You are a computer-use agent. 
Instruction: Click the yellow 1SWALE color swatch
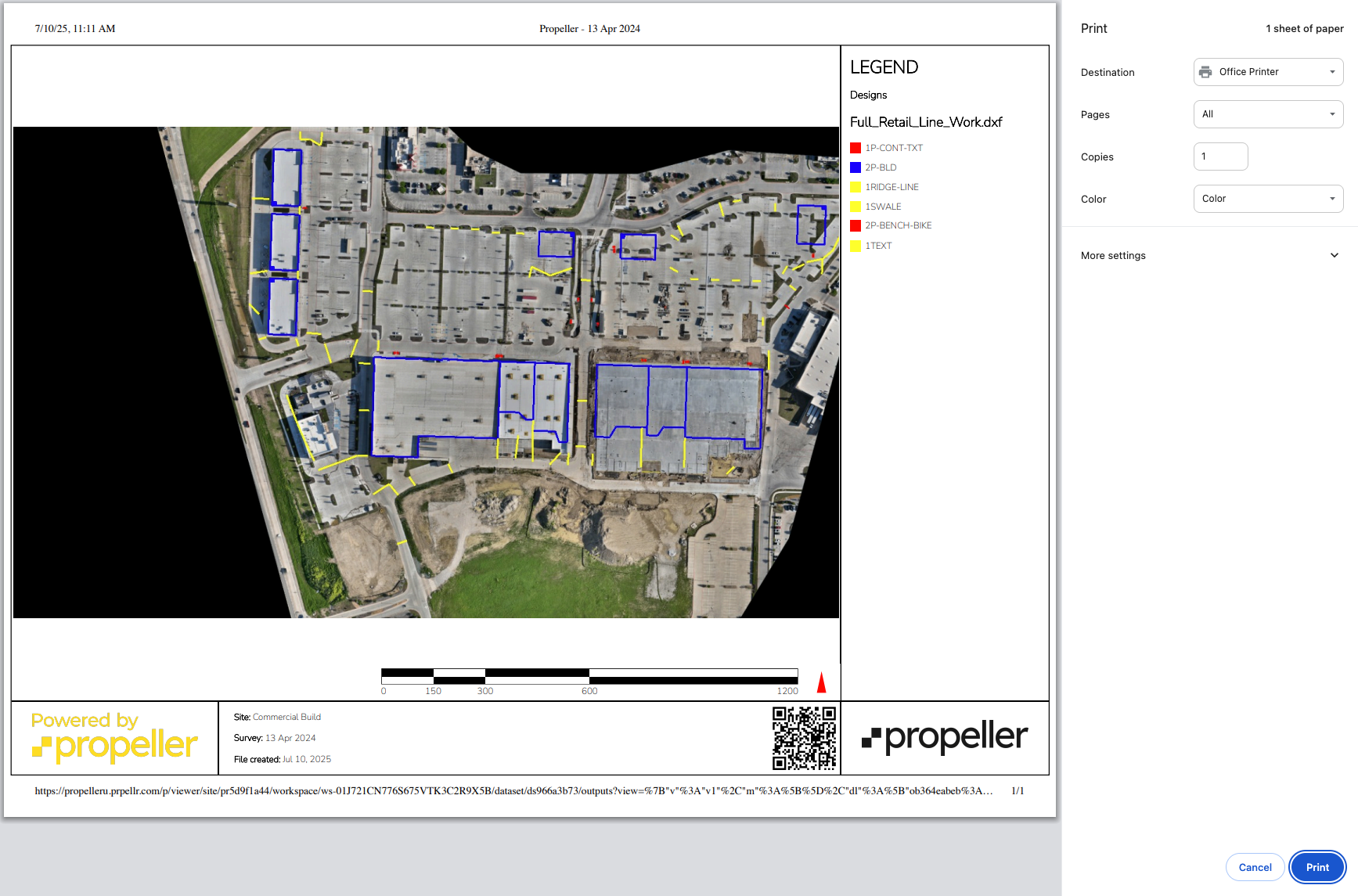(856, 206)
